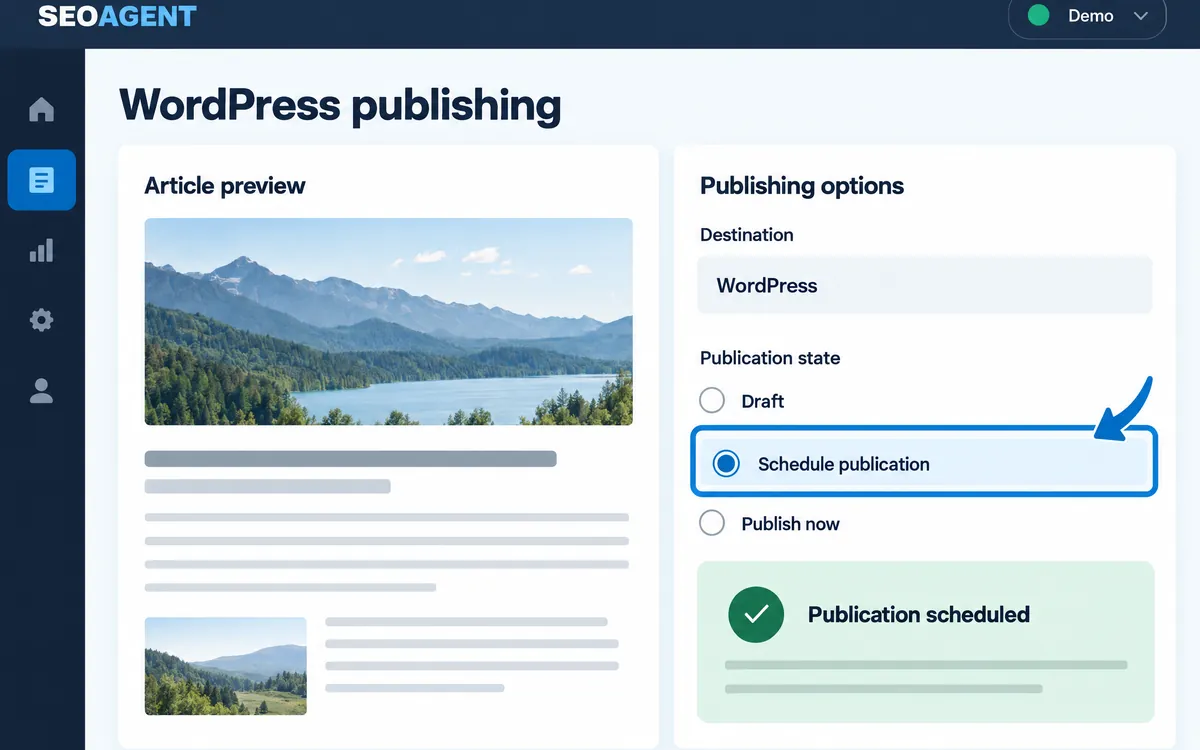Viewport: 1200px width, 750px height.
Task: Click the green status dot beside Demo
Action: tap(1039, 16)
